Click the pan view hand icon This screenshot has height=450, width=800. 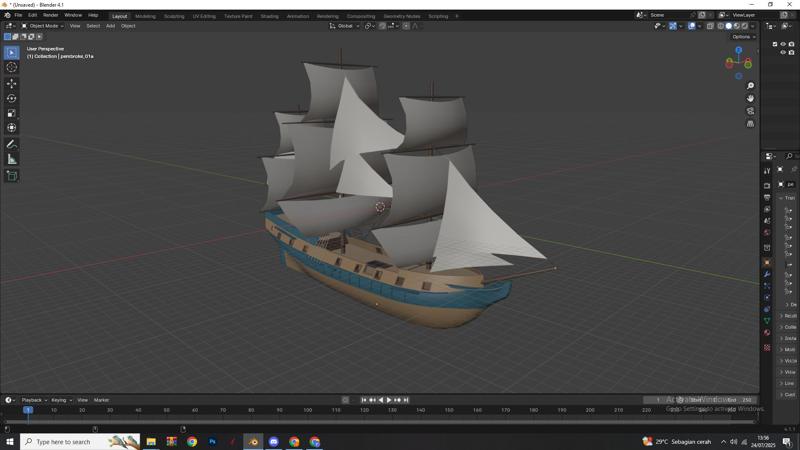[x=750, y=98]
